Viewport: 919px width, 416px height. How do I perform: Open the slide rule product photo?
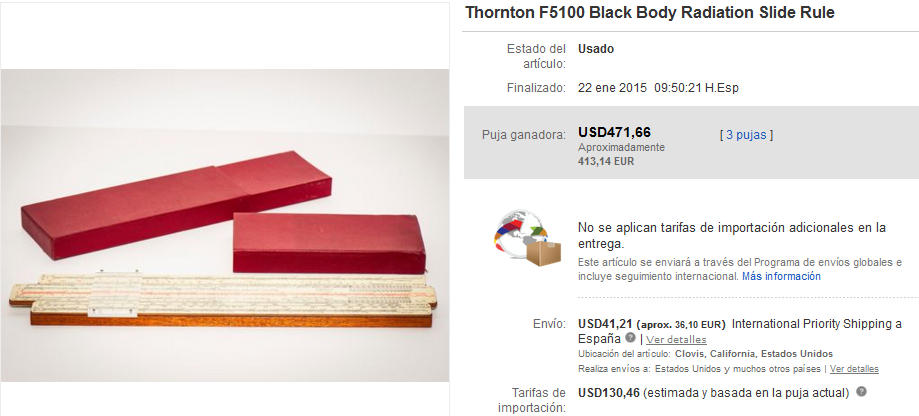[225, 226]
